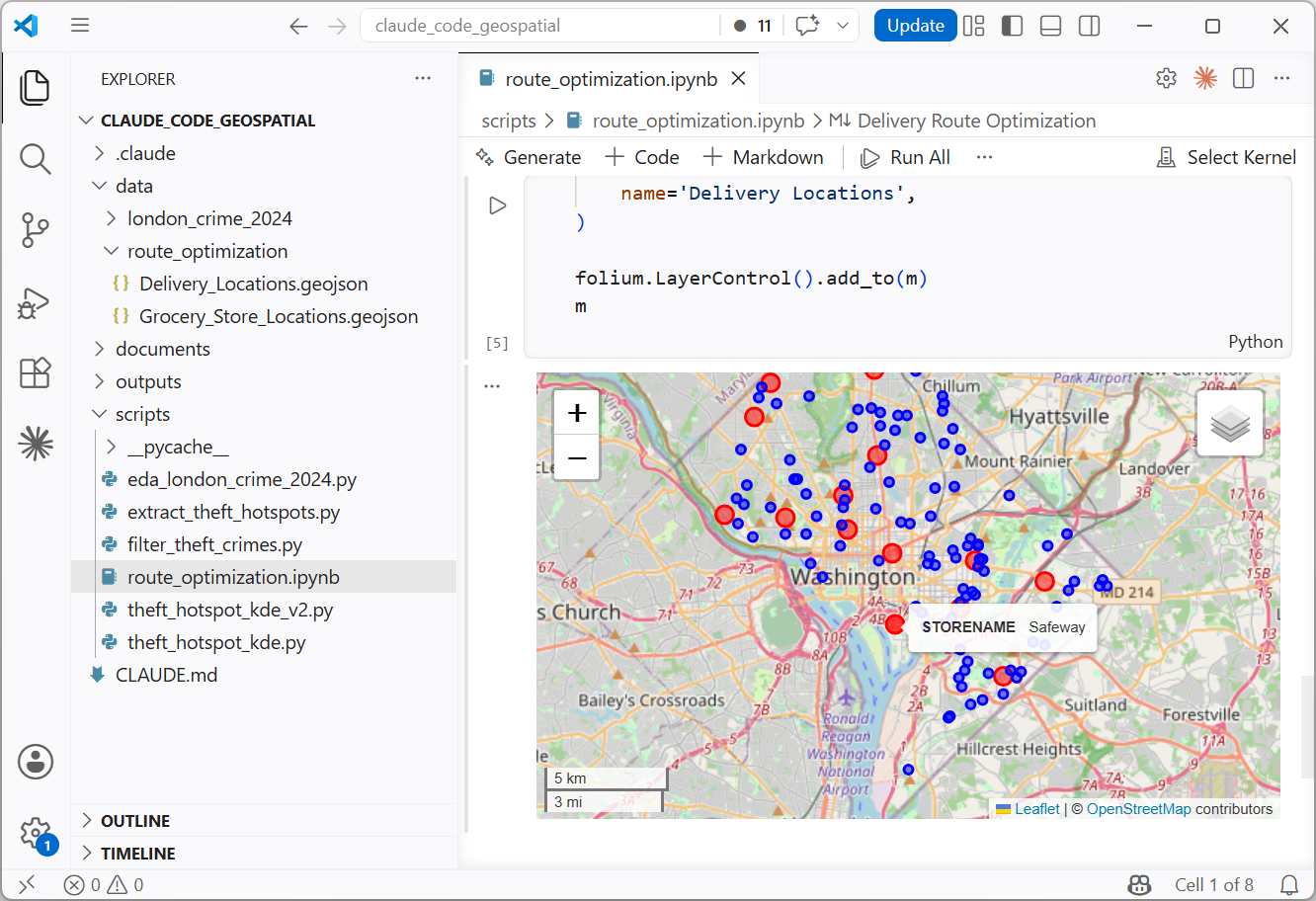Screen dimensions: 1316x901
Task: Open the Manage gear in activity bar
Action: [x=36, y=833]
